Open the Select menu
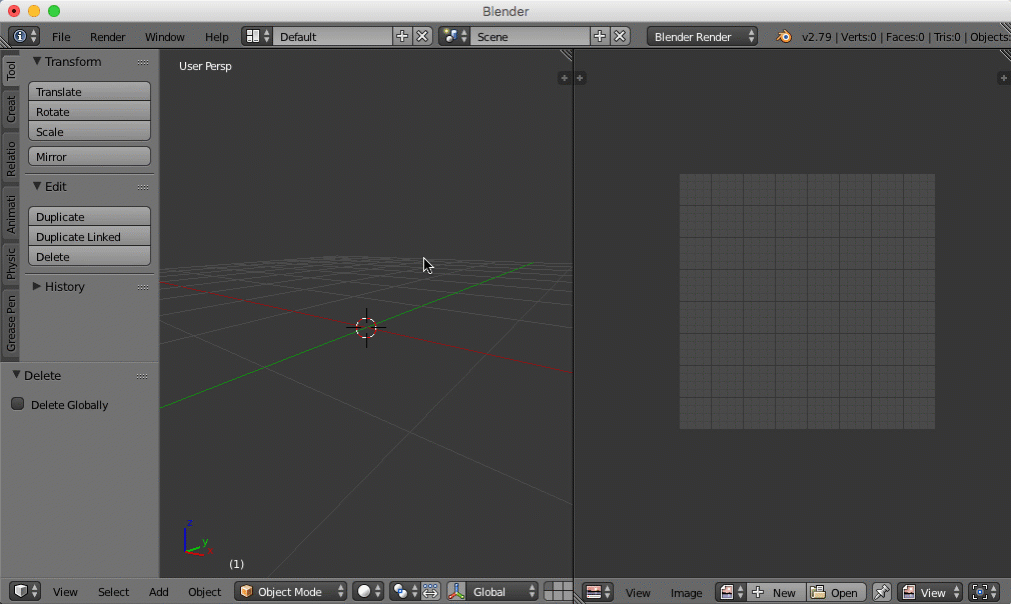Screen dimensions: 1011x604 (x=113, y=592)
